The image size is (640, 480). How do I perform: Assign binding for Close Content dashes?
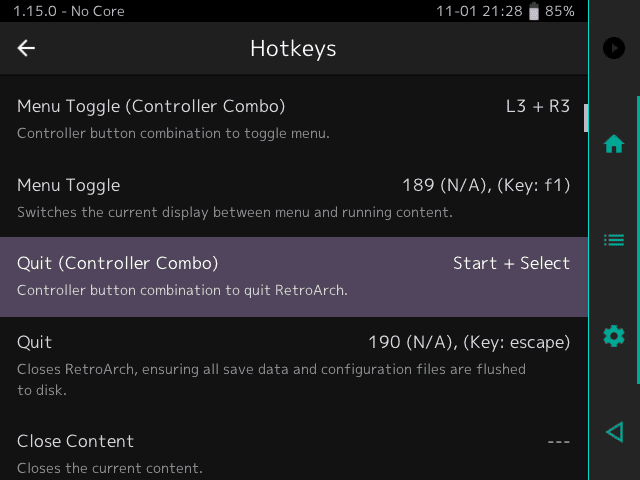(558, 442)
